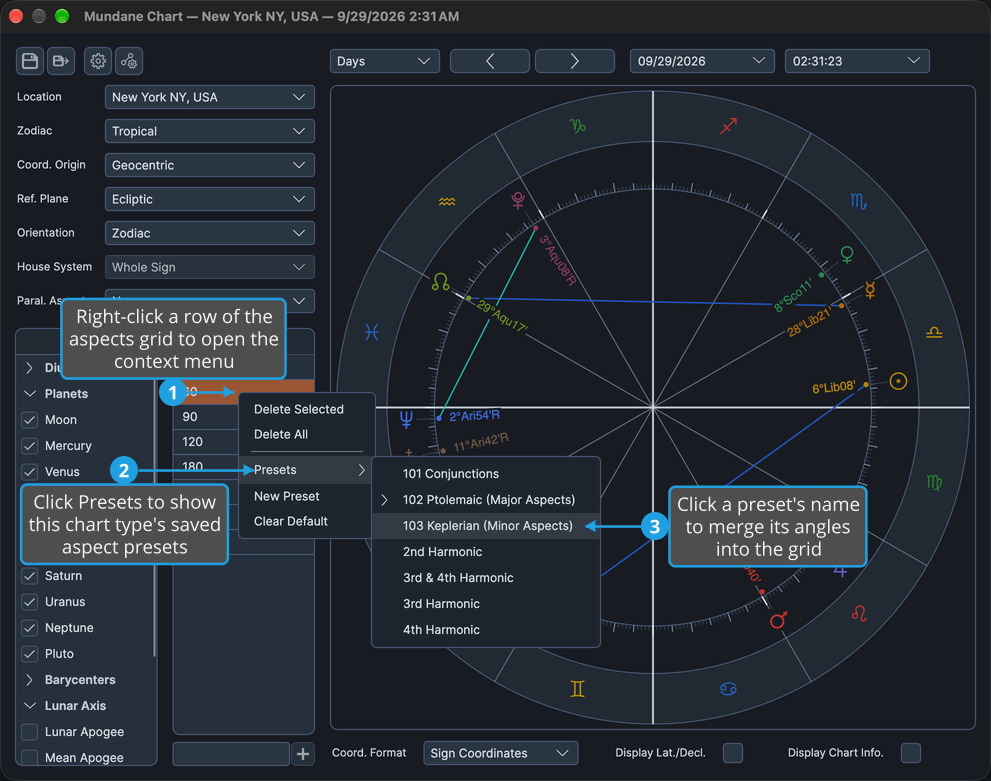Open the Days step unit dropdown
This screenshot has width=991, height=781.
point(384,61)
